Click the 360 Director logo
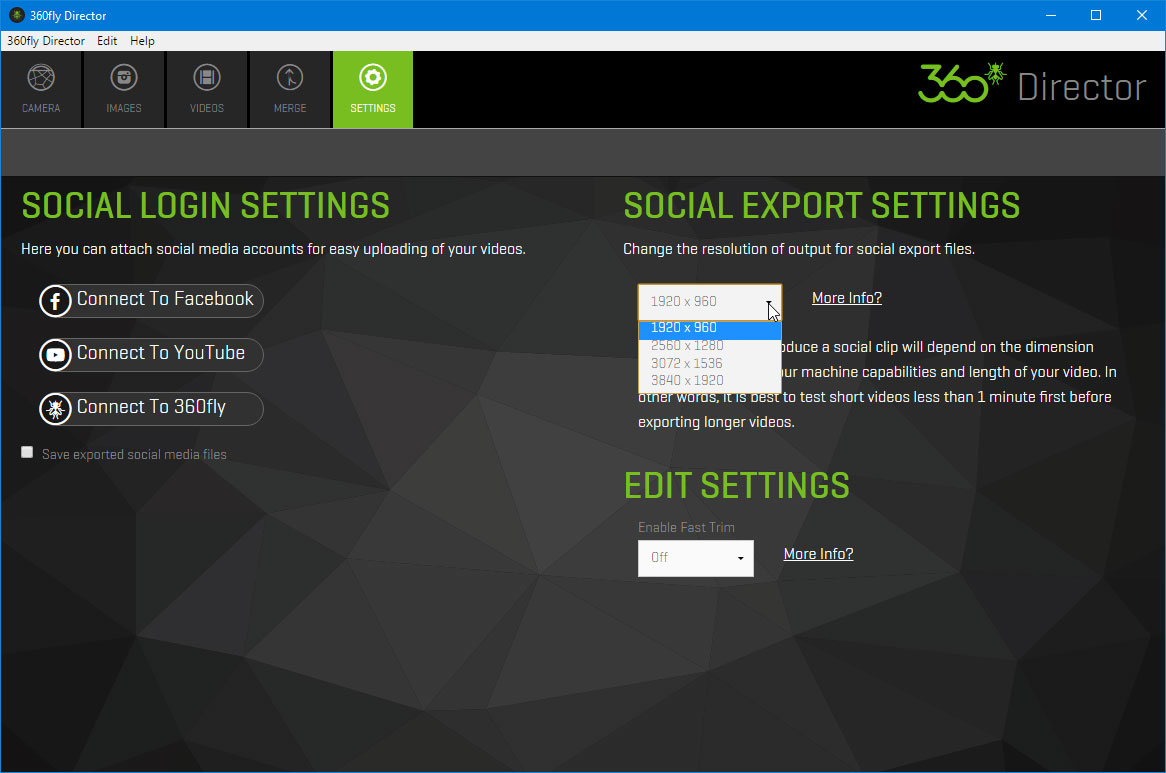The width and height of the screenshot is (1166, 773). tap(1032, 84)
